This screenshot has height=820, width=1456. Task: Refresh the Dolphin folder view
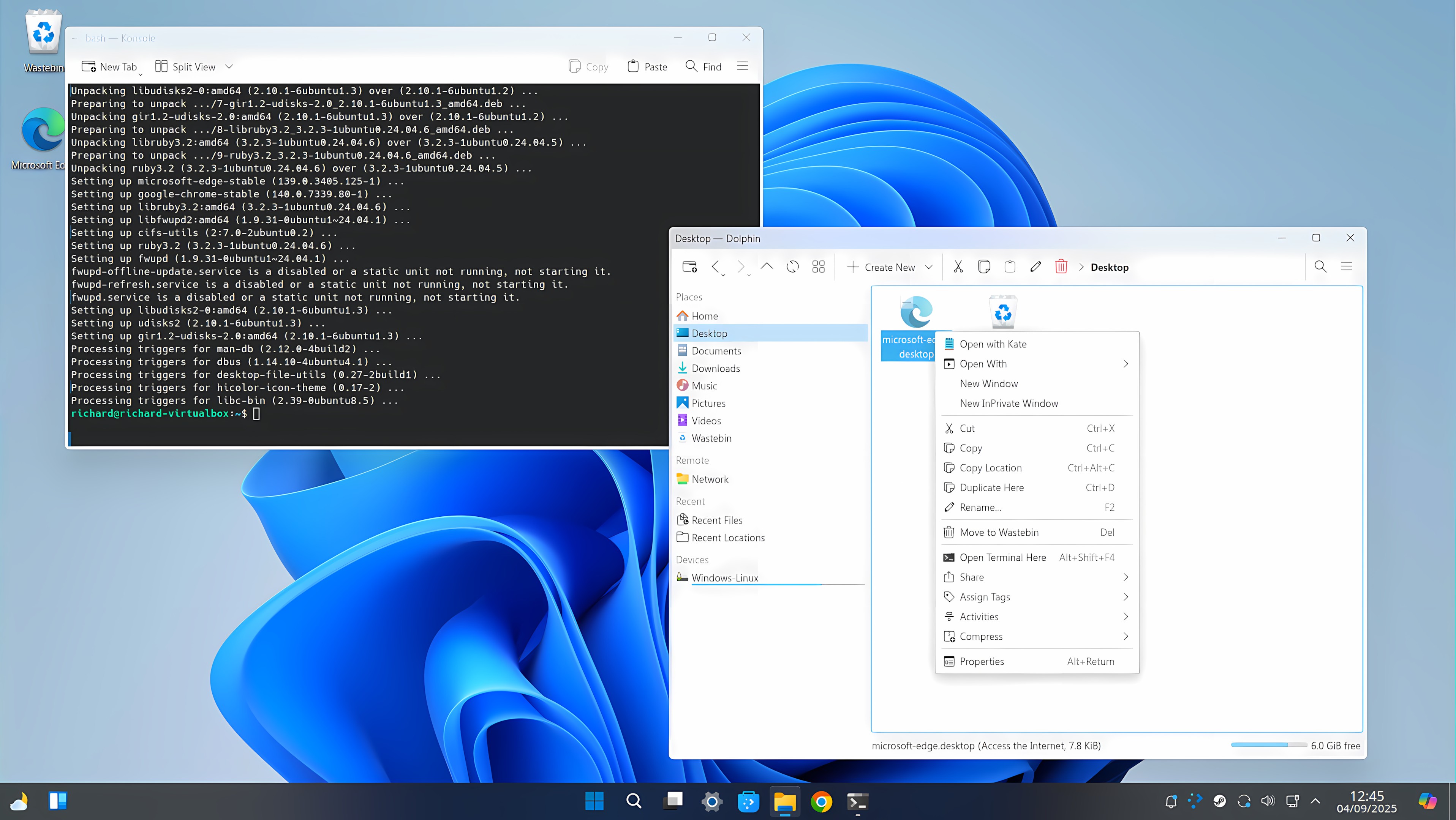[x=792, y=266]
